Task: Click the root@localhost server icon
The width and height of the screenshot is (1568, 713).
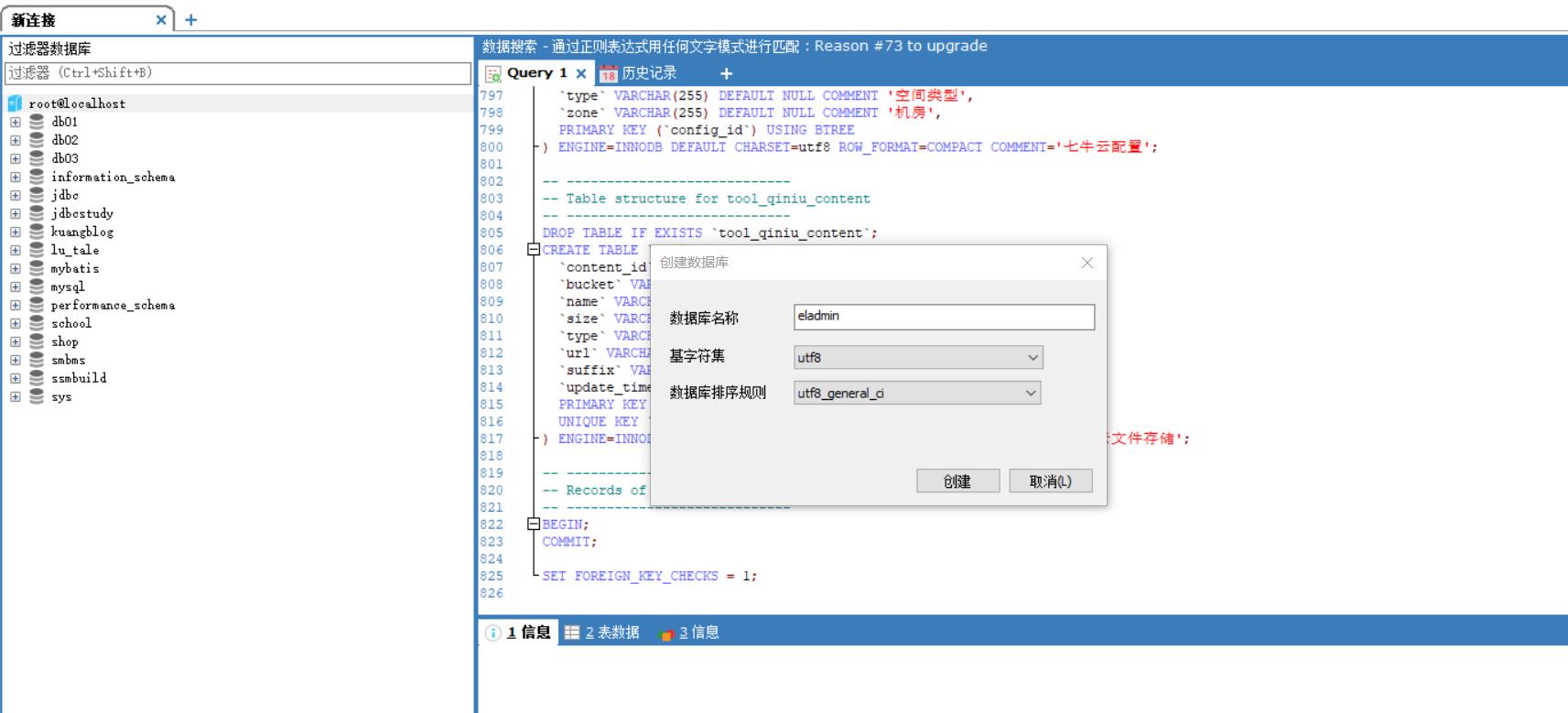Action: [x=15, y=103]
